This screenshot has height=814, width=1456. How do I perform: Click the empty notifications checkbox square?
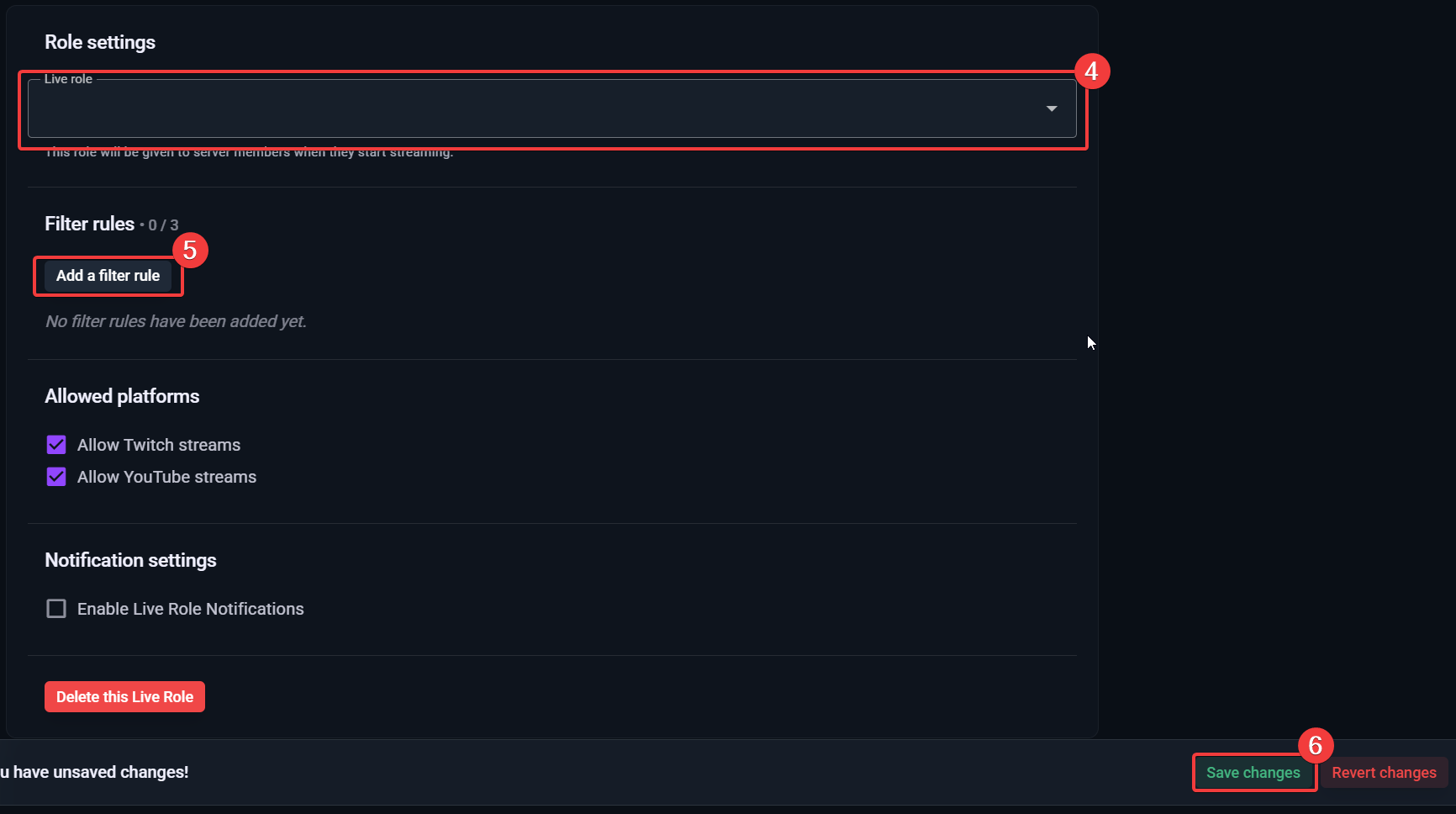coord(55,608)
